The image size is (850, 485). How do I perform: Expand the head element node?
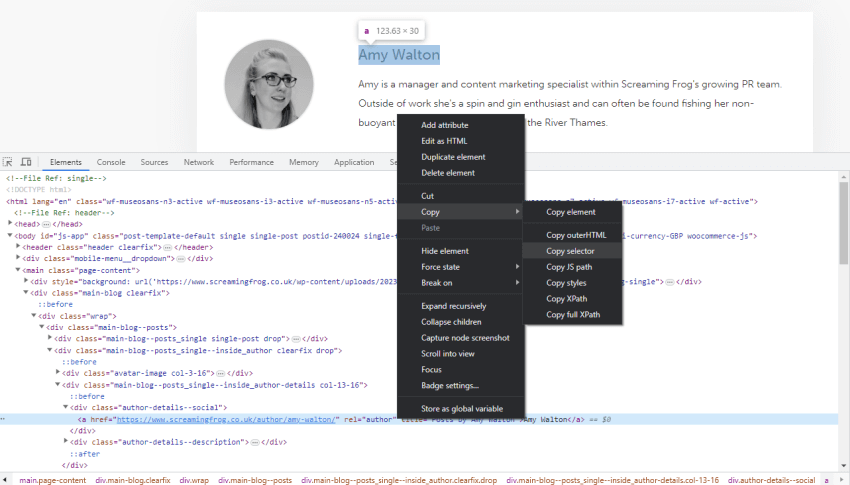click(10, 223)
